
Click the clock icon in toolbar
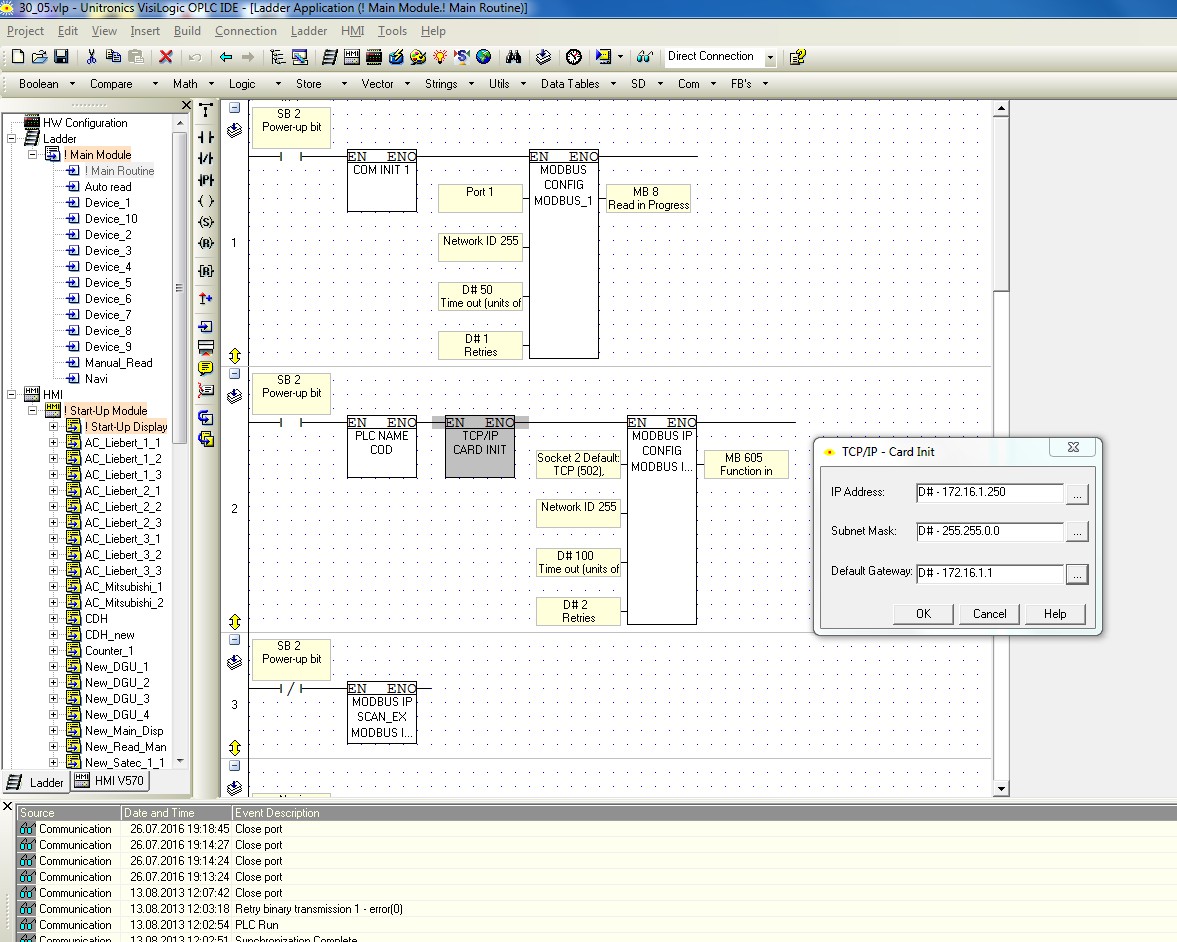(x=573, y=57)
